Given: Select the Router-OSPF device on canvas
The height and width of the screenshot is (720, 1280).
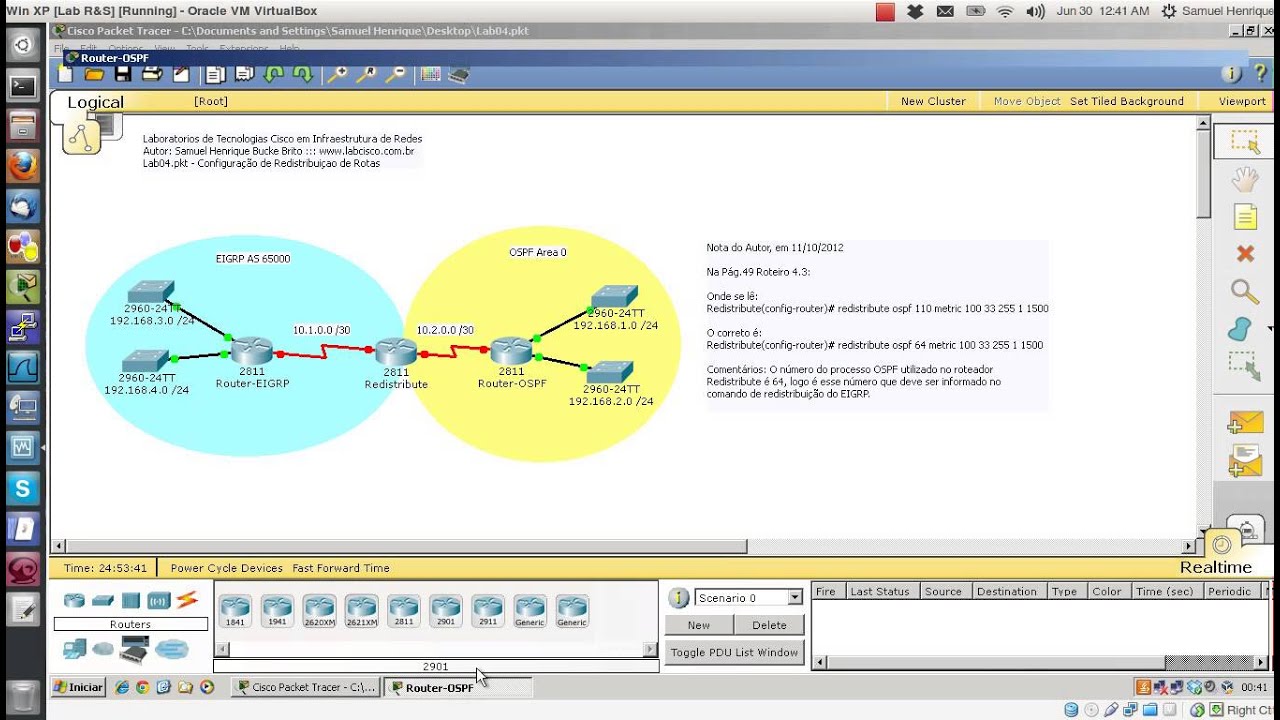Looking at the screenshot, I should pyautogui.click(x=511, y=352).
